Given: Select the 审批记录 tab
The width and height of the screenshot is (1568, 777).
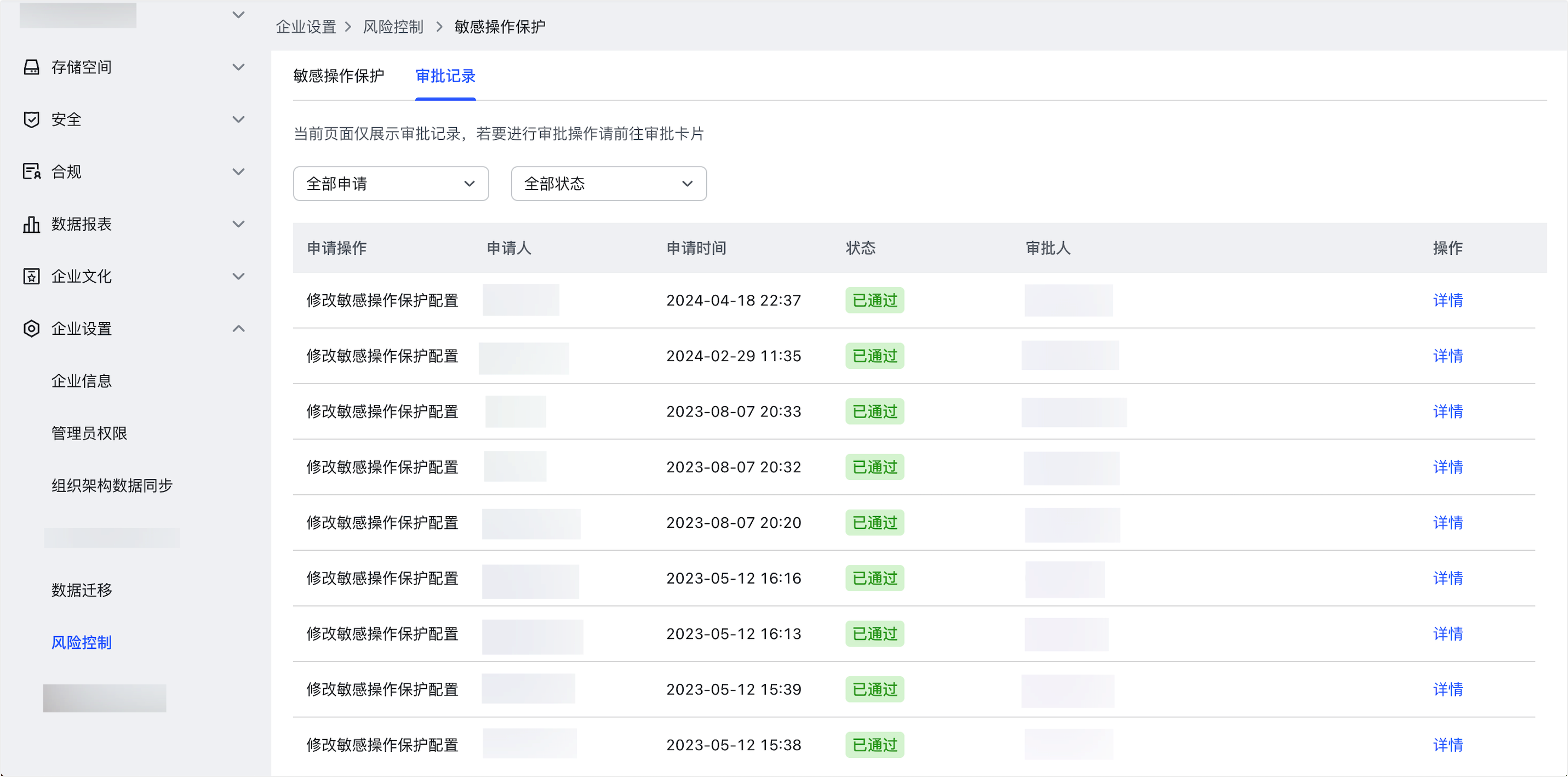Looking at the screenshot, I should coord(445,76).
